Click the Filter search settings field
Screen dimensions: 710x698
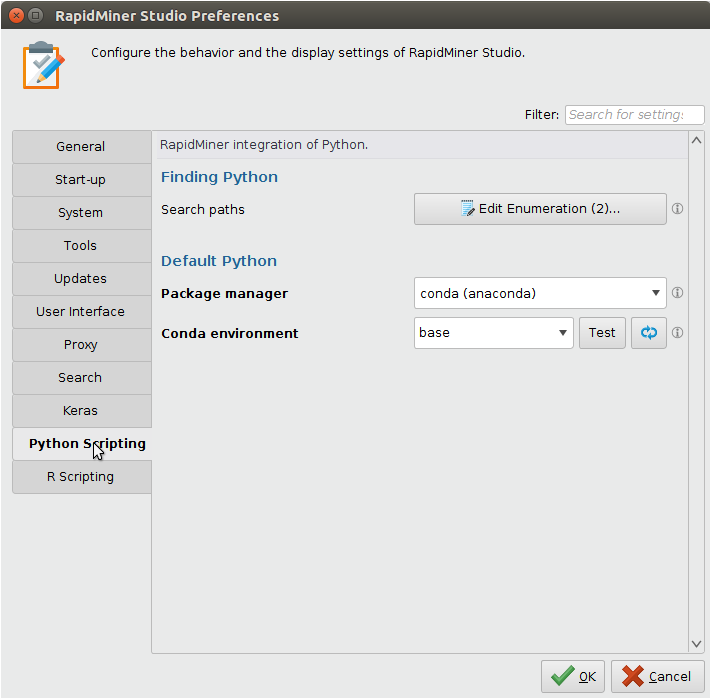tap(627, 115)
